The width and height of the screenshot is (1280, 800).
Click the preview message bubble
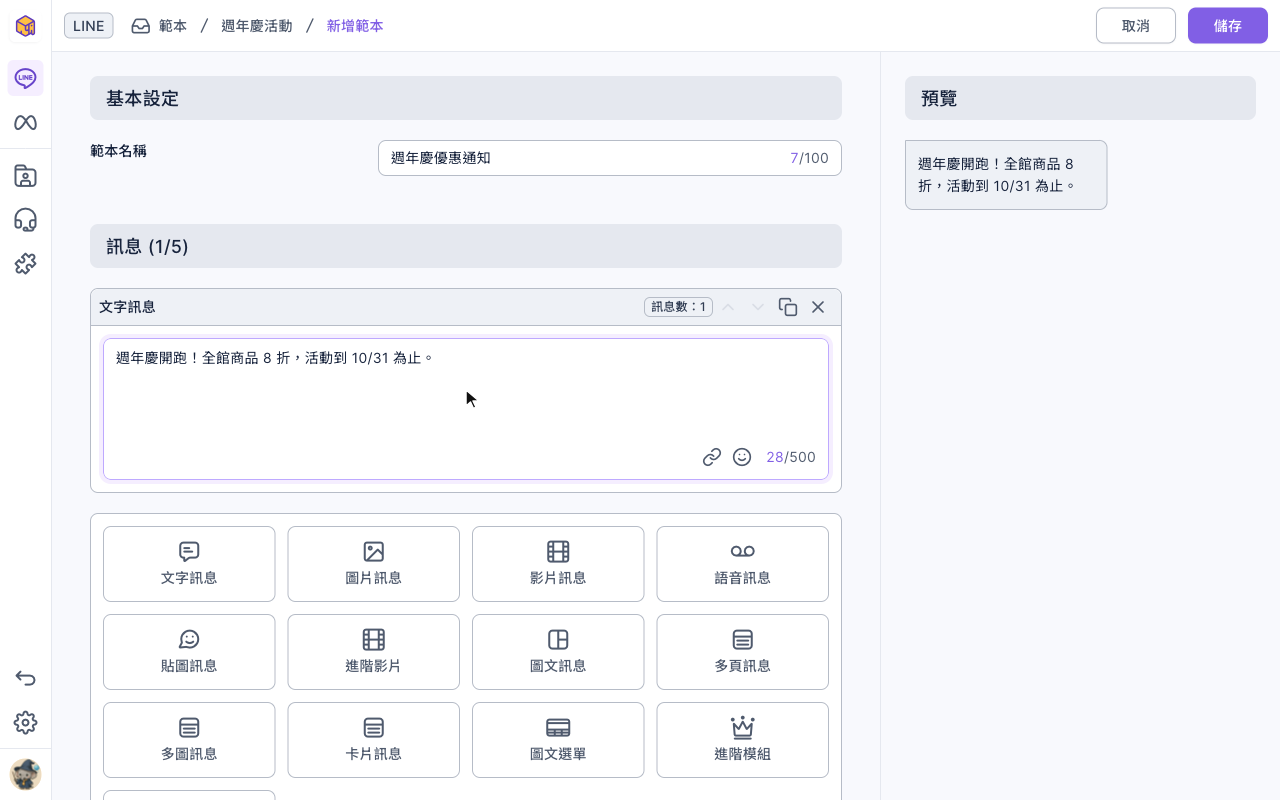pos(1006,175)
